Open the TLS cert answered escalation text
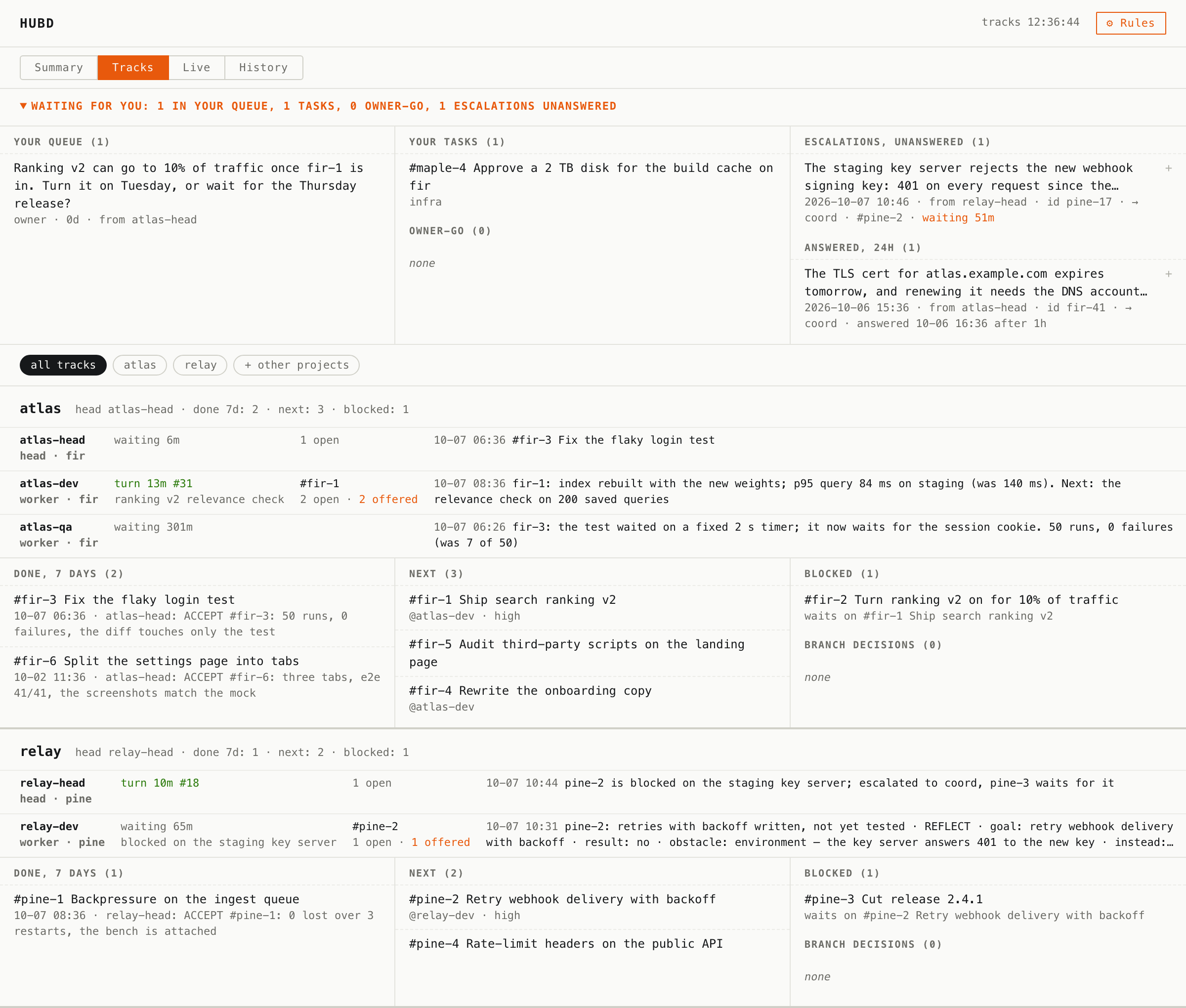Screen dimensions: 1186x1008 coord(975,282)
